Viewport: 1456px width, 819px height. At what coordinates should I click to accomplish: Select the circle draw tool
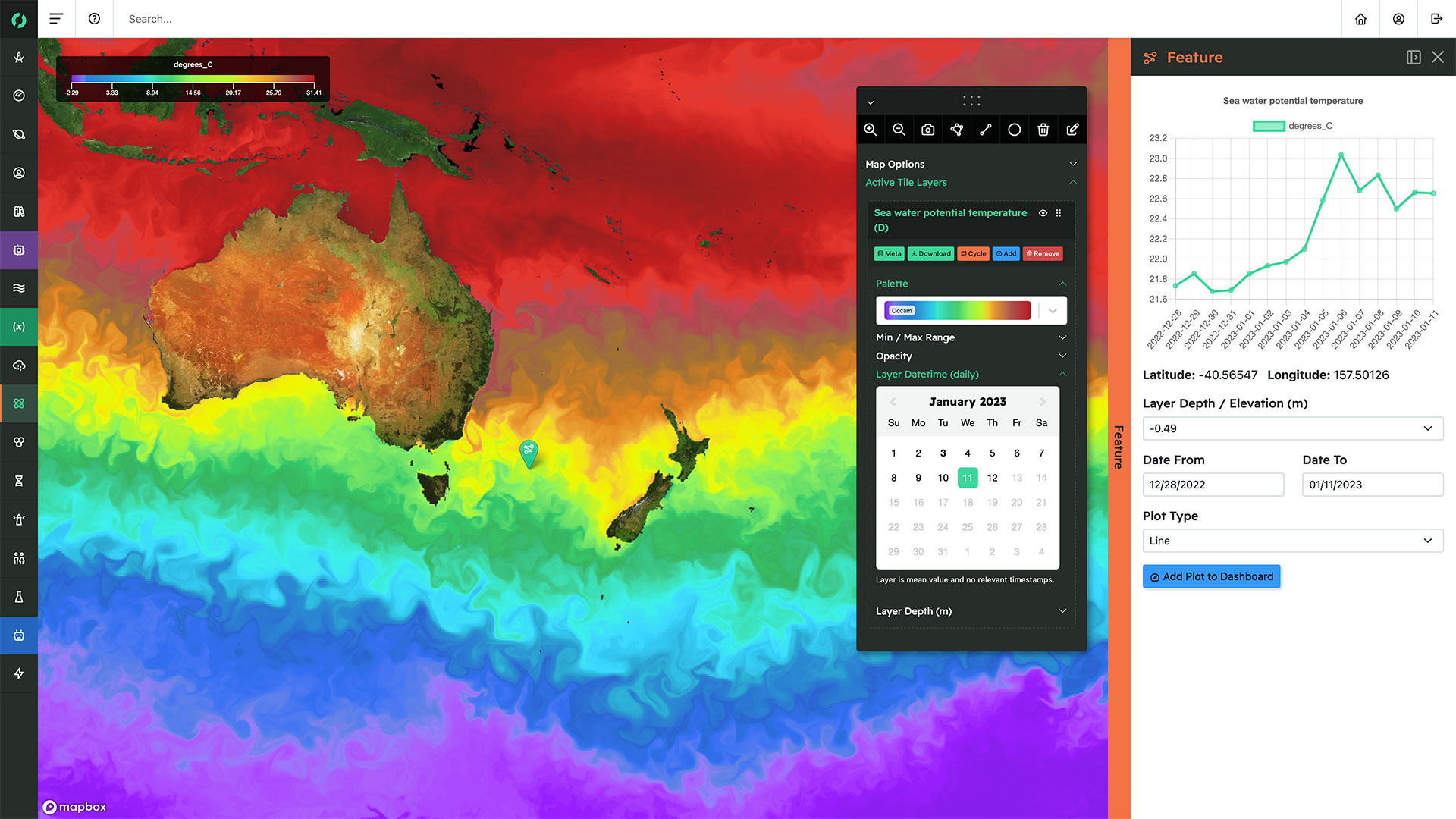click(1014, 130)
